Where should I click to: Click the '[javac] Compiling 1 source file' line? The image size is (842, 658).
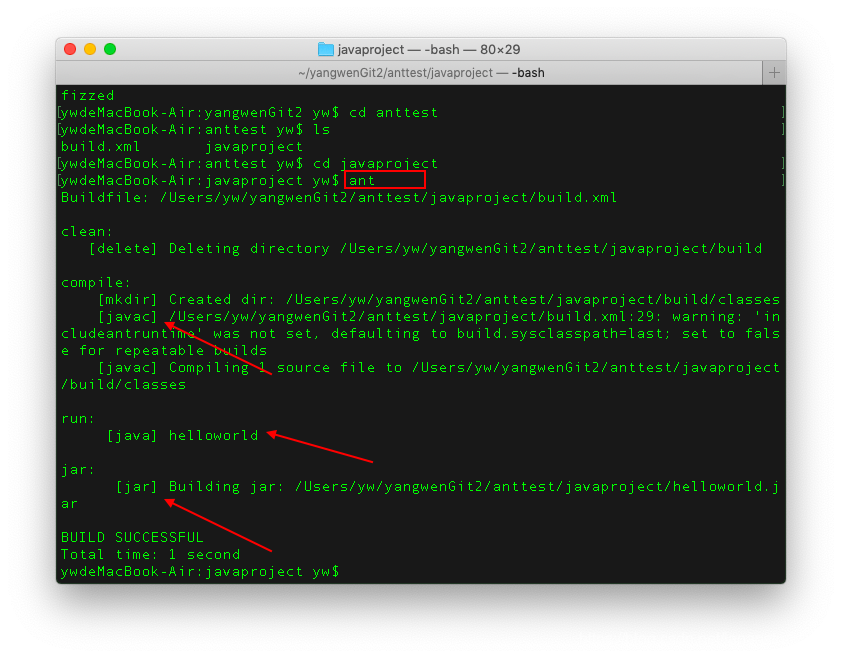click(x=439, y=368)
